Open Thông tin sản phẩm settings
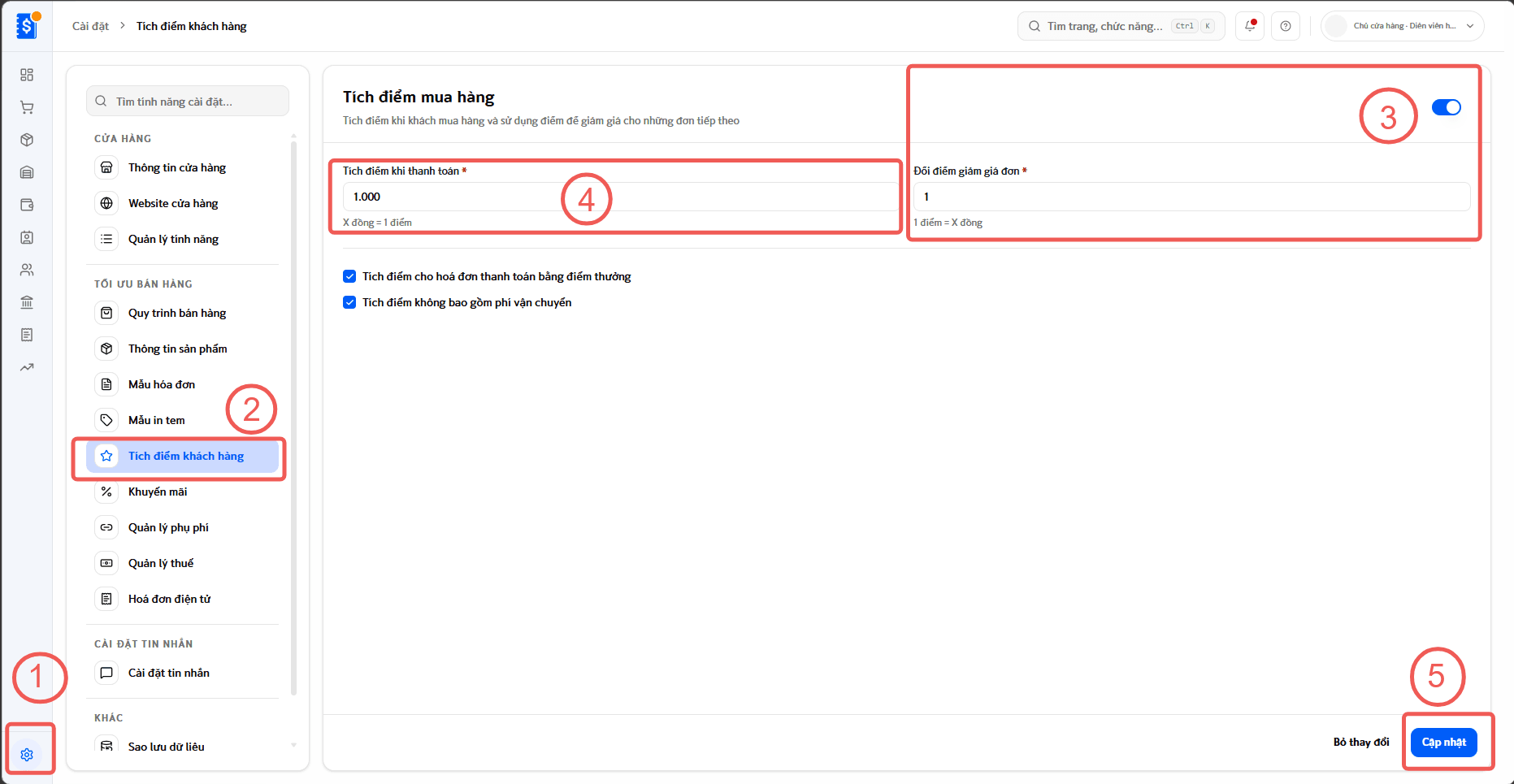The width and height of the screenshot is (1514, 784). tap(183, 349)
